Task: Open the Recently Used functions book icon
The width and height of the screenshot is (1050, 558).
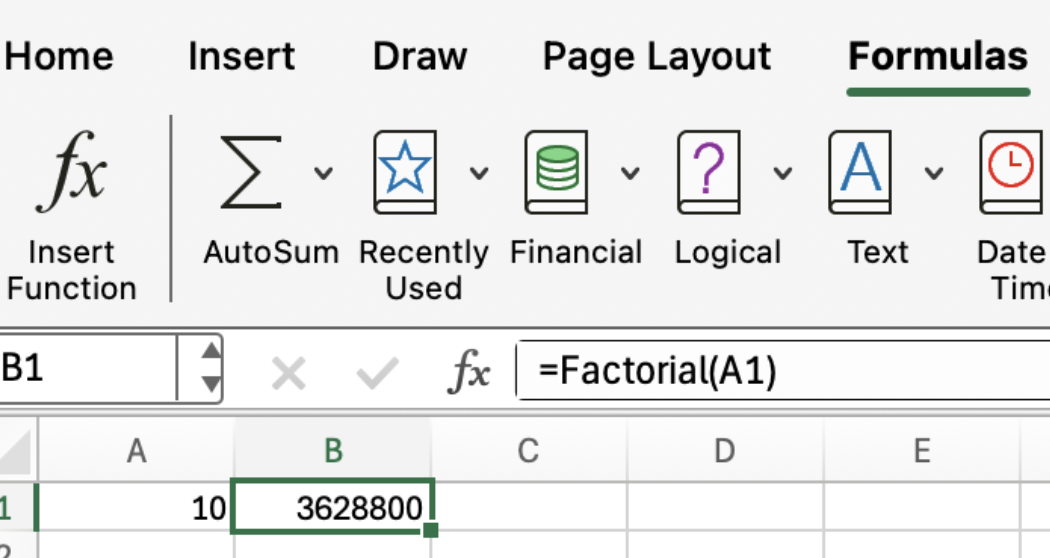Action: tap(405, 172)
